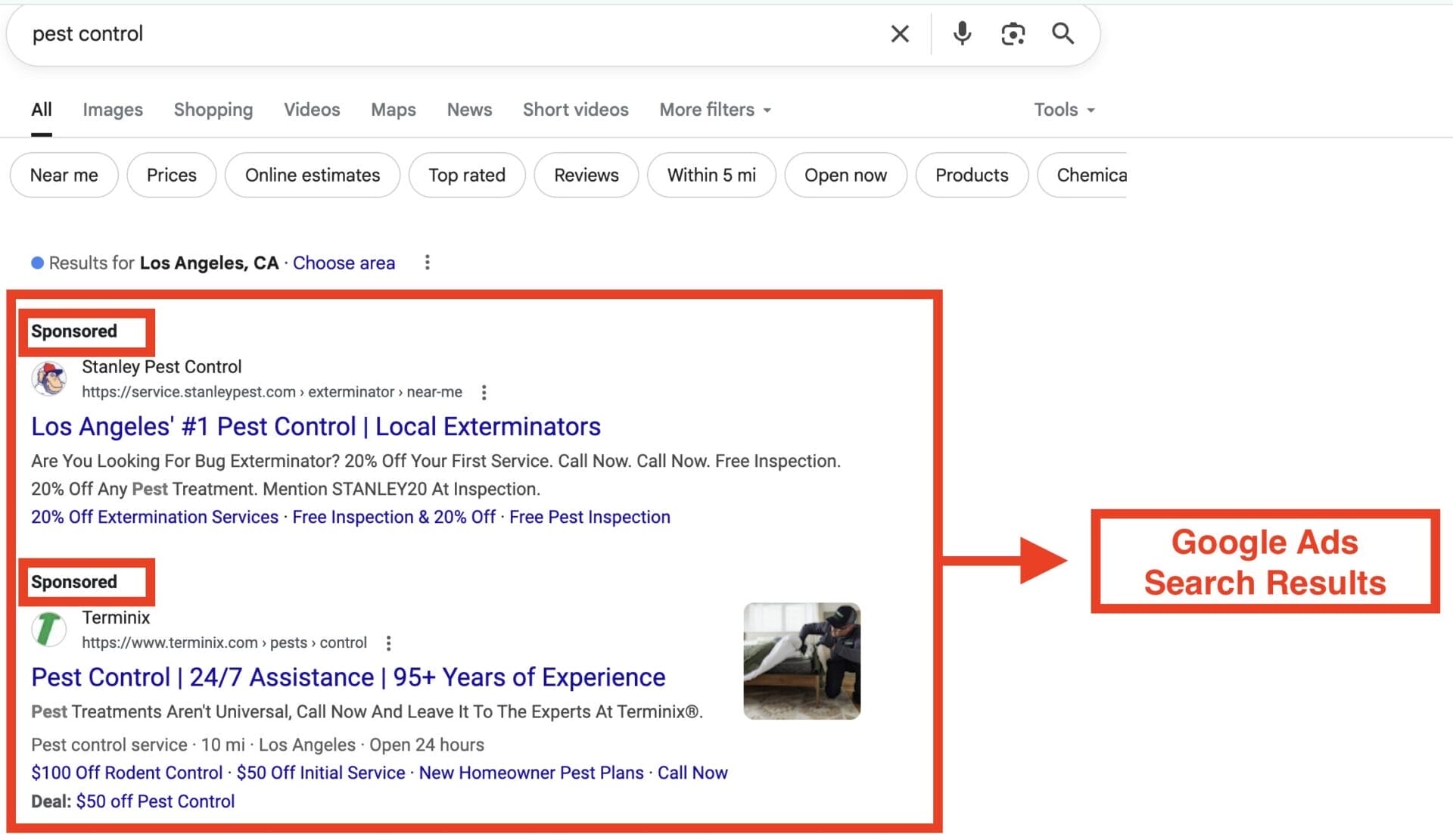Click the Terminix green logo favicon
Screen dimensions: 1453x840
pos(48,629)
